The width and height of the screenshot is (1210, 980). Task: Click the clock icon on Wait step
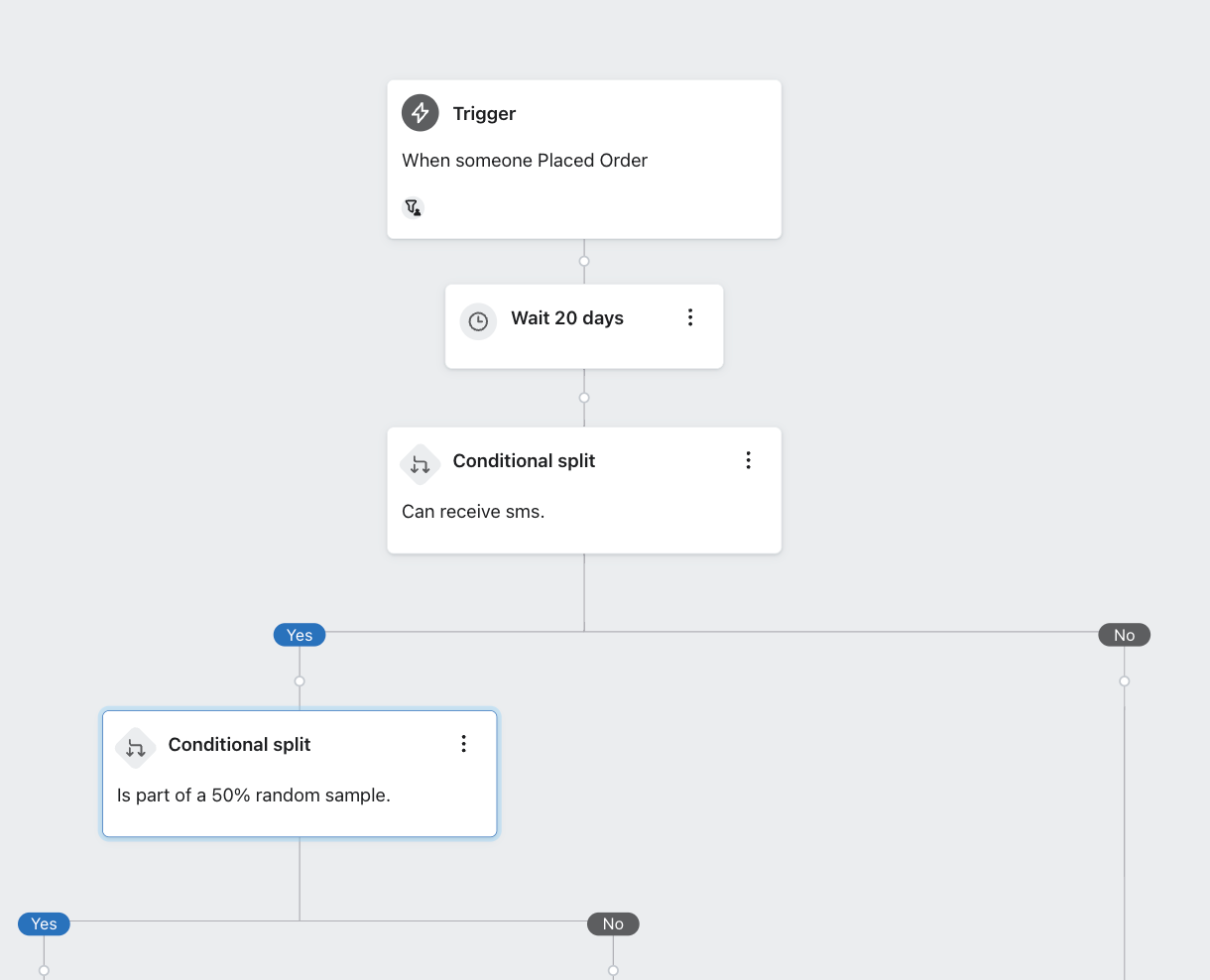click(478, 321)
